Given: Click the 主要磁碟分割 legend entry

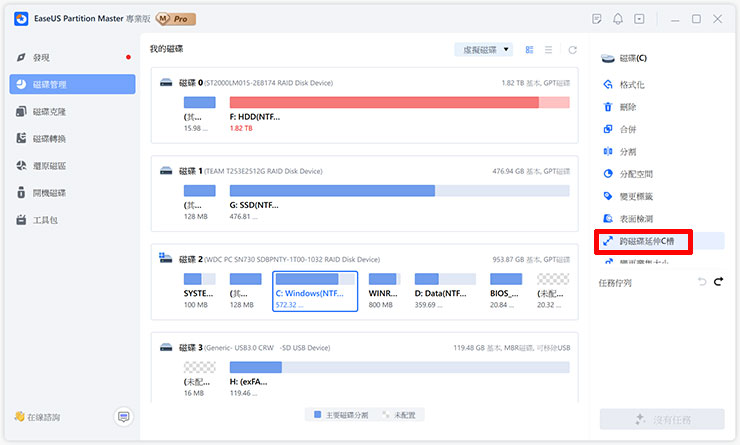Looking at the screenshot, I should tap(341, 415).
